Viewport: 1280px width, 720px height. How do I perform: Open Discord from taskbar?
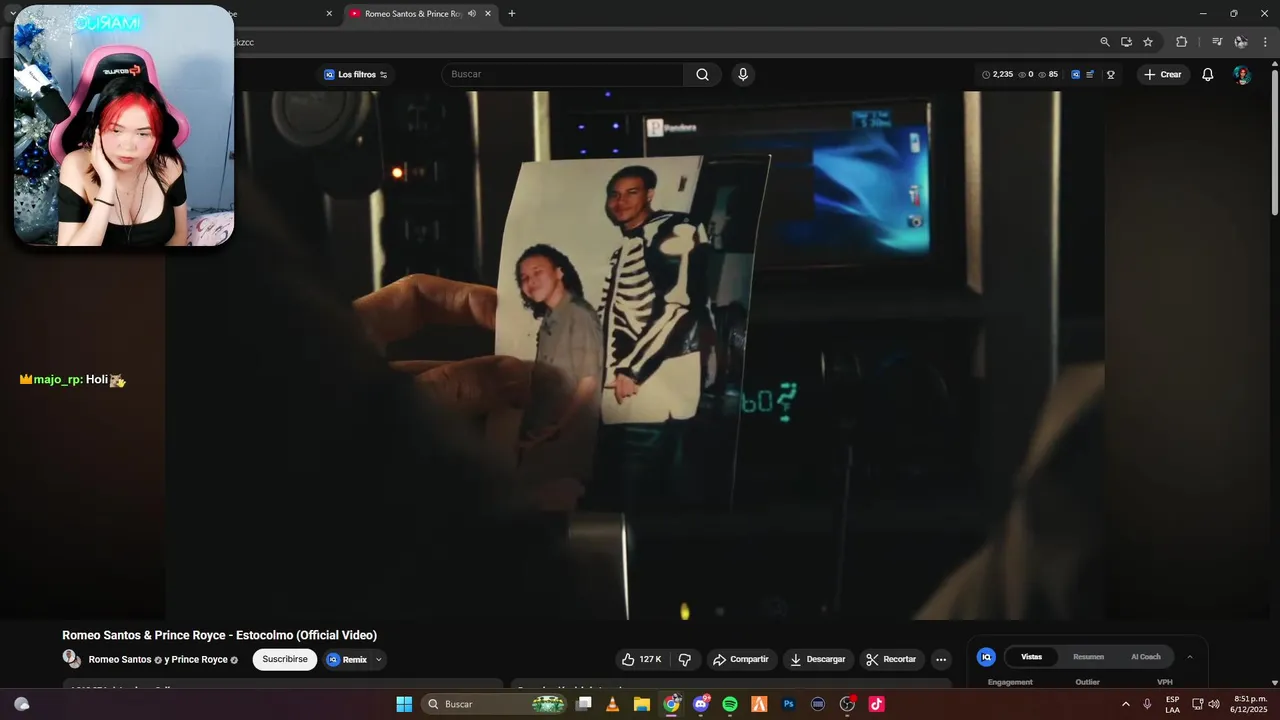click(x=701, y=704)
